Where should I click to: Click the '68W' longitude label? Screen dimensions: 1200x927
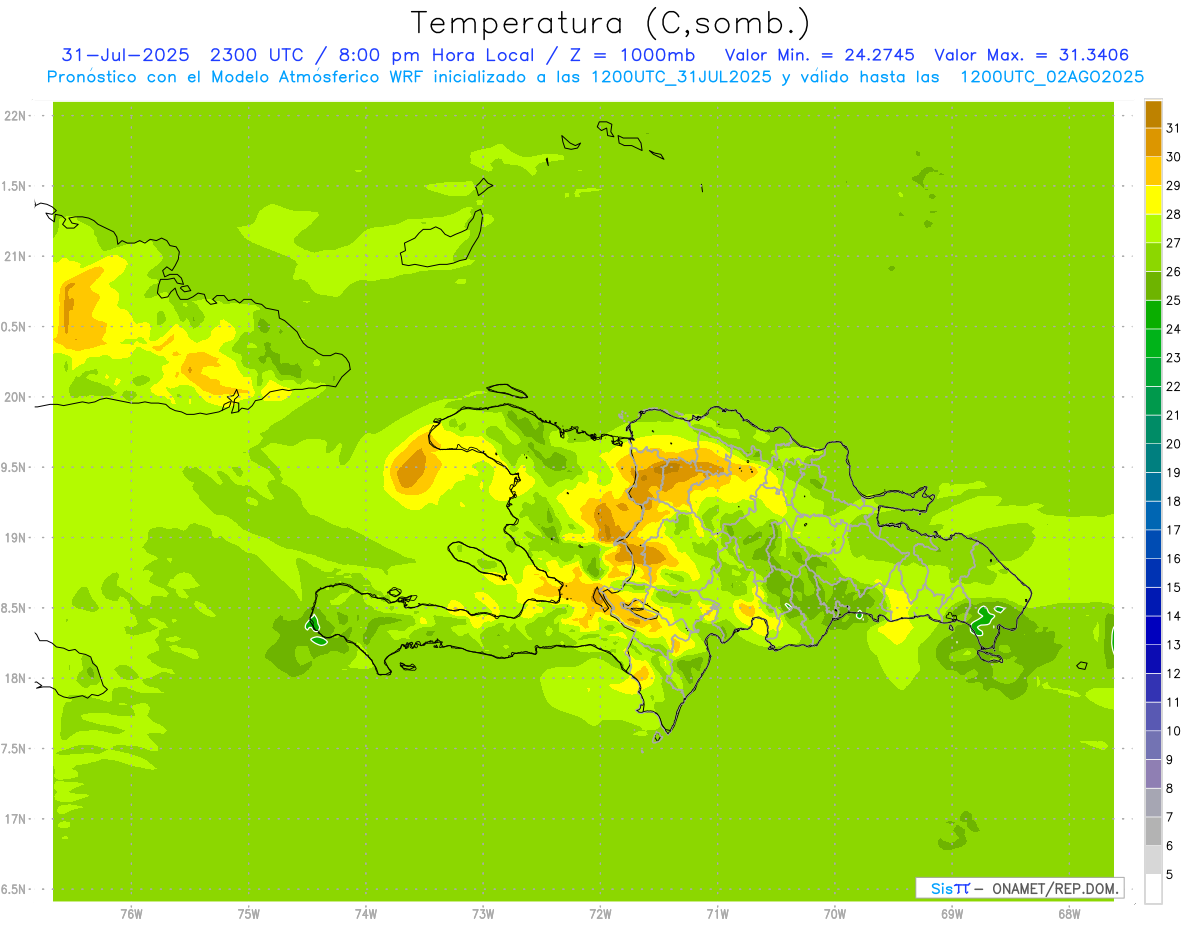pos(1069,914)
